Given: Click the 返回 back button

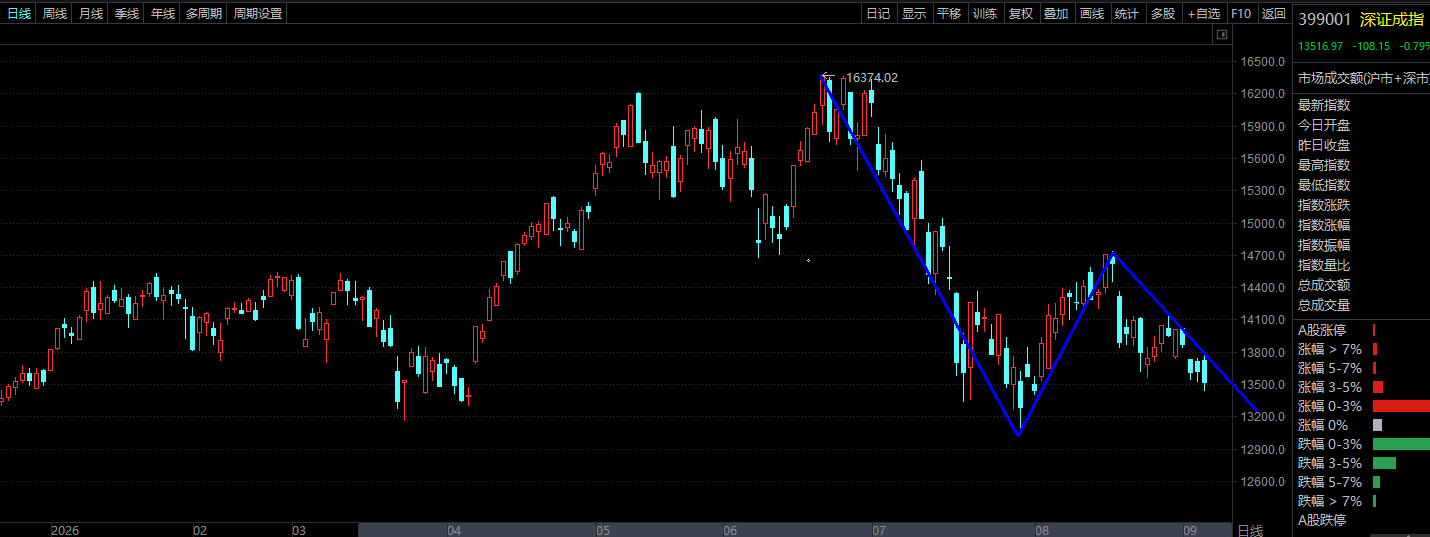Looking at the screenshot, I should [x=1274, y=13].
